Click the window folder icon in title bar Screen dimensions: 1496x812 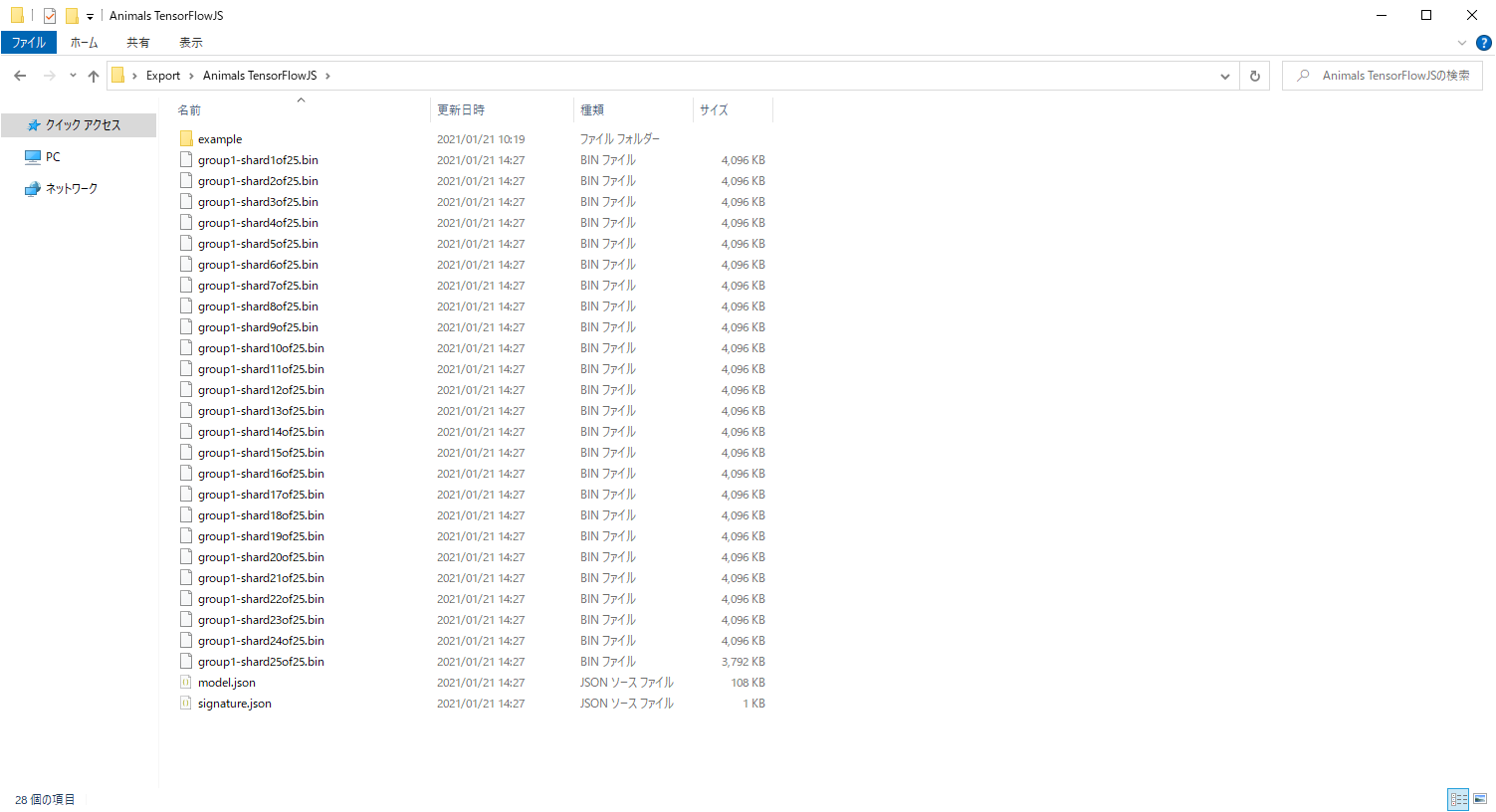click(17, 15)
